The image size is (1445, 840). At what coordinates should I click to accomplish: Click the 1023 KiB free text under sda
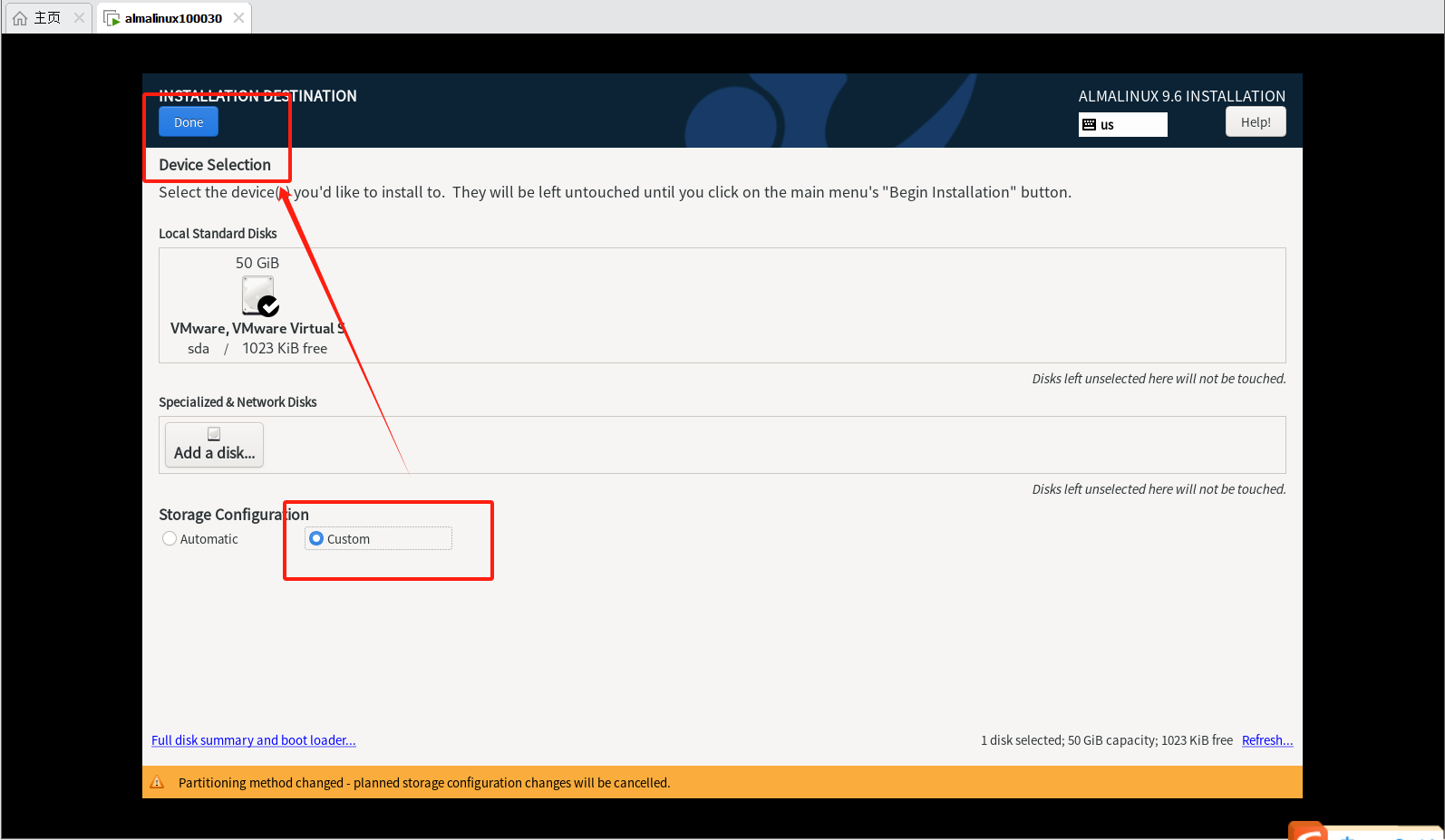tap(285, 349)
